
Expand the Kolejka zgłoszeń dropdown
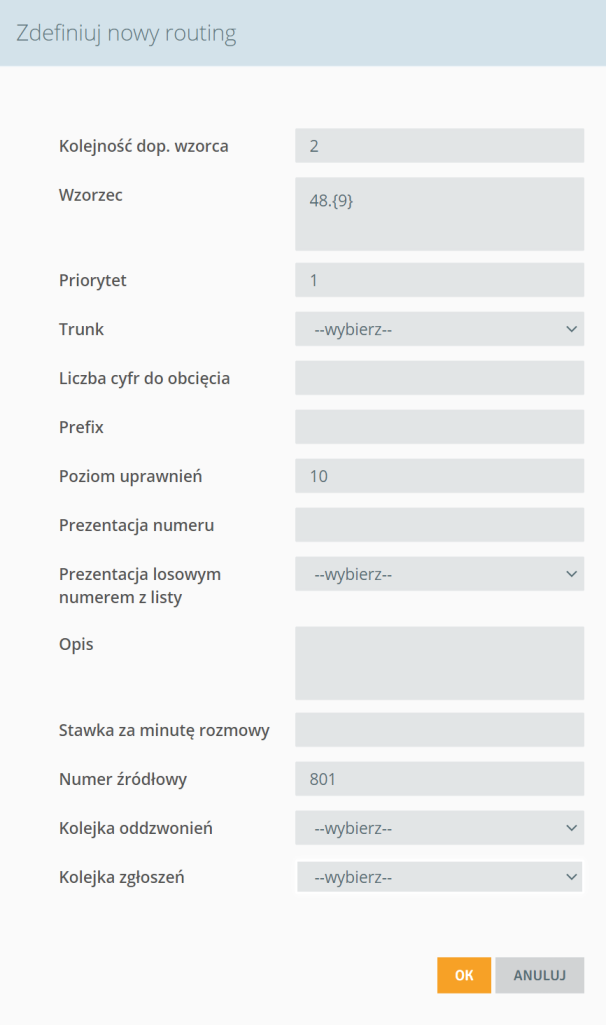pos(439,877)
